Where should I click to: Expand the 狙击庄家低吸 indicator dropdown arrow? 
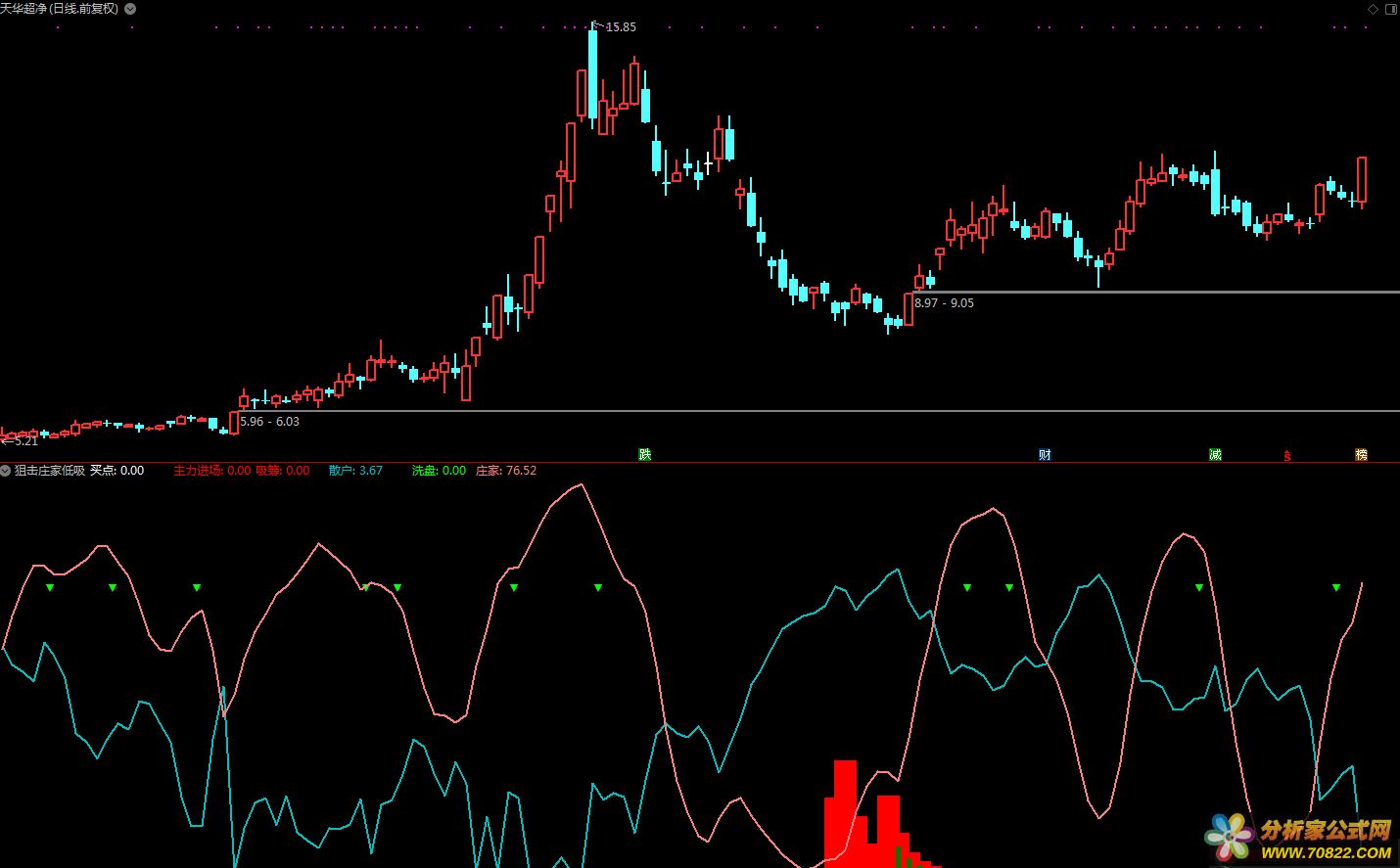coord(6,471)
